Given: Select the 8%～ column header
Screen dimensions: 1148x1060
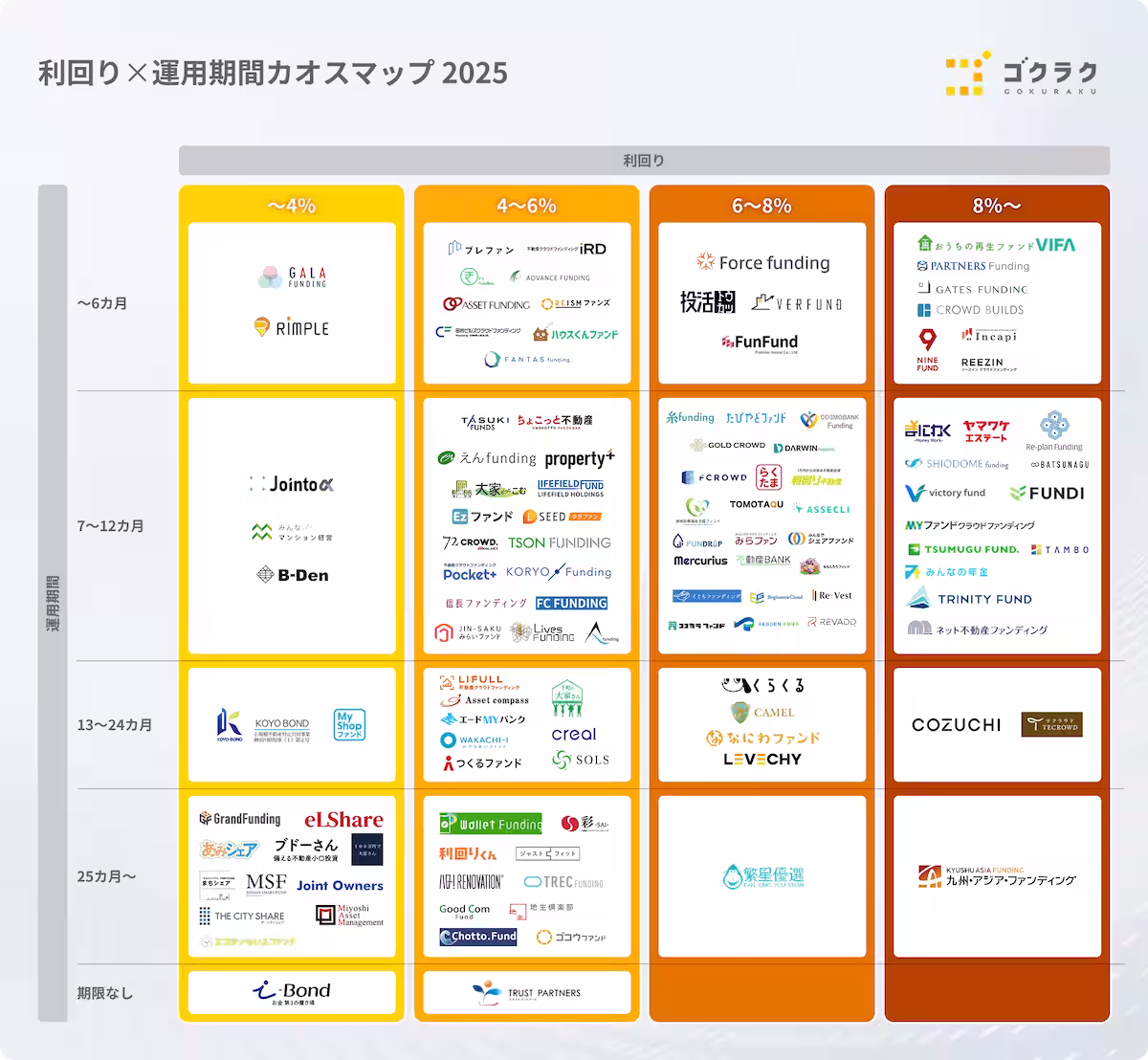Looking at the screenshot, I should tap(997, 206).
